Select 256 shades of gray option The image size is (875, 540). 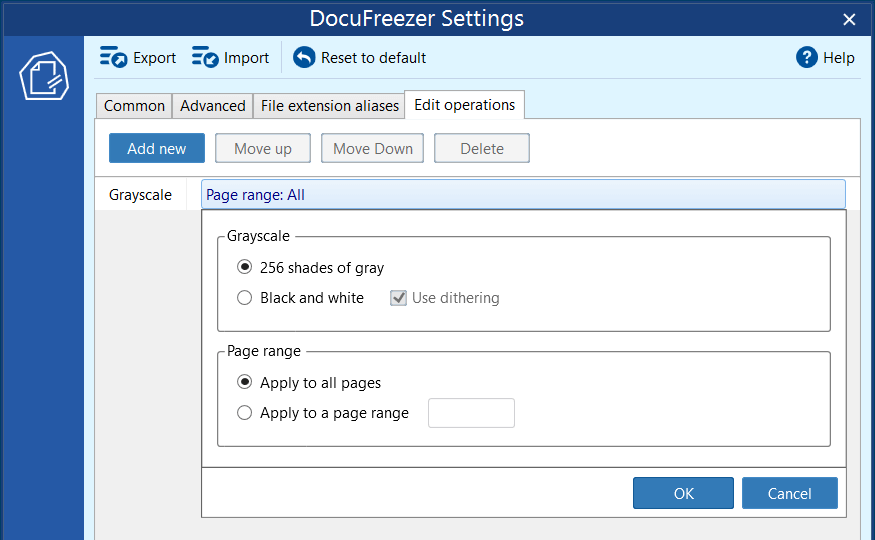pos(244,267)
